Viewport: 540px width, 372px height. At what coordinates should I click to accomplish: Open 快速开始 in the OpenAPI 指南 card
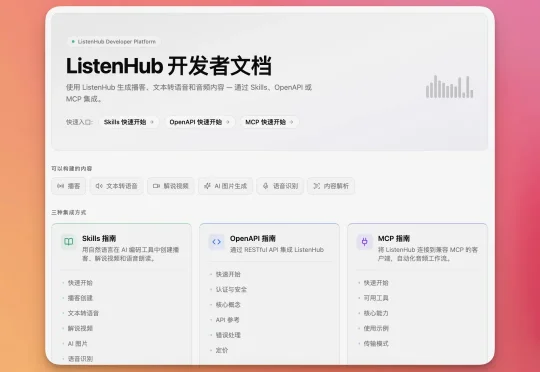click(228, 274)
